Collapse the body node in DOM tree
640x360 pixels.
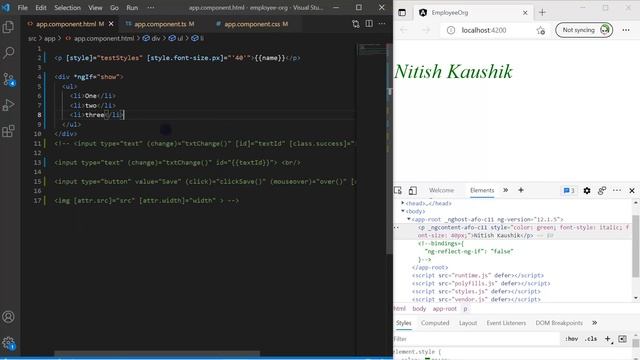coord(403,211)
